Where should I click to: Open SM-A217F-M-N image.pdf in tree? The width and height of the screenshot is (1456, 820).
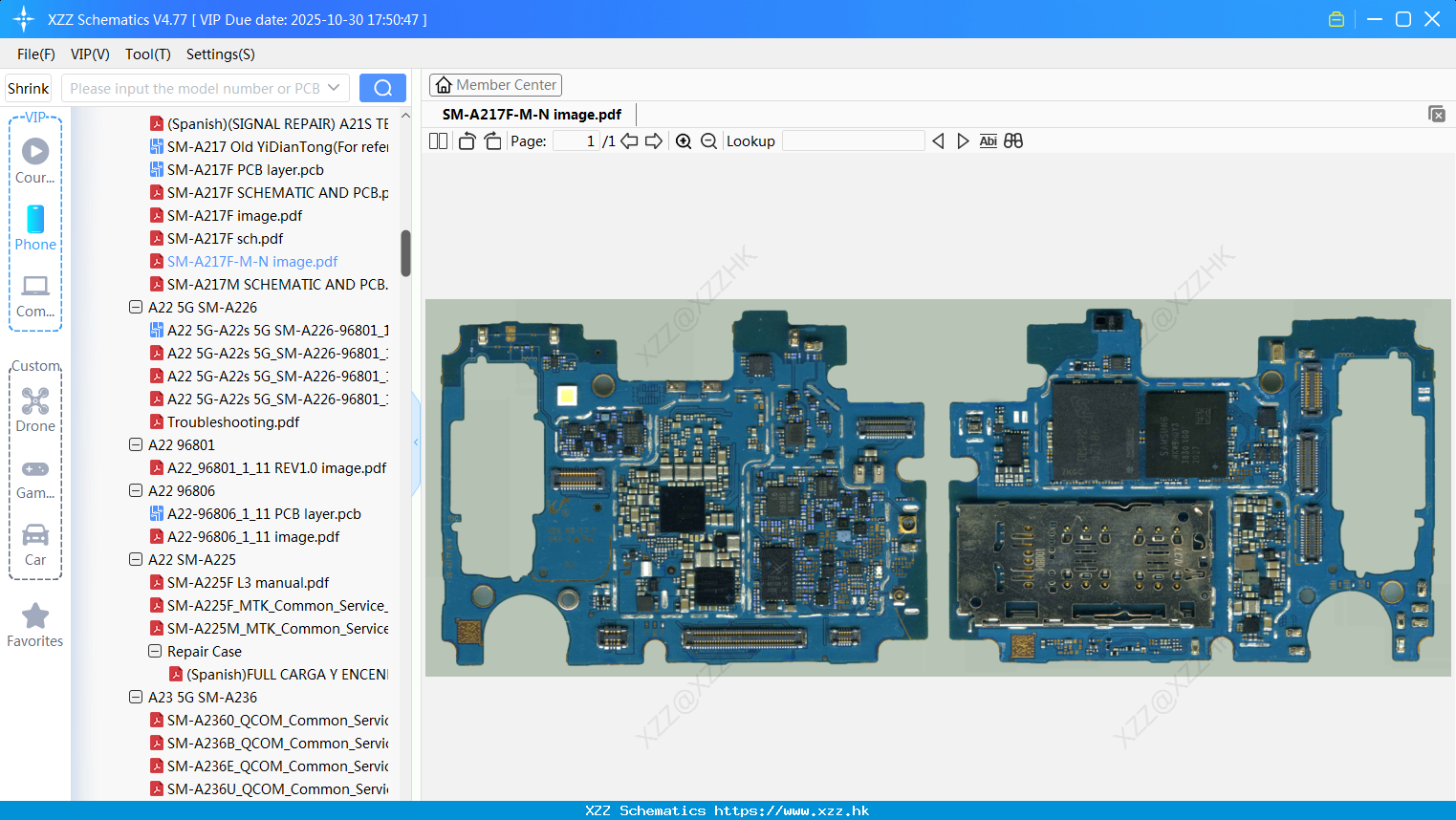pos(252,261)
